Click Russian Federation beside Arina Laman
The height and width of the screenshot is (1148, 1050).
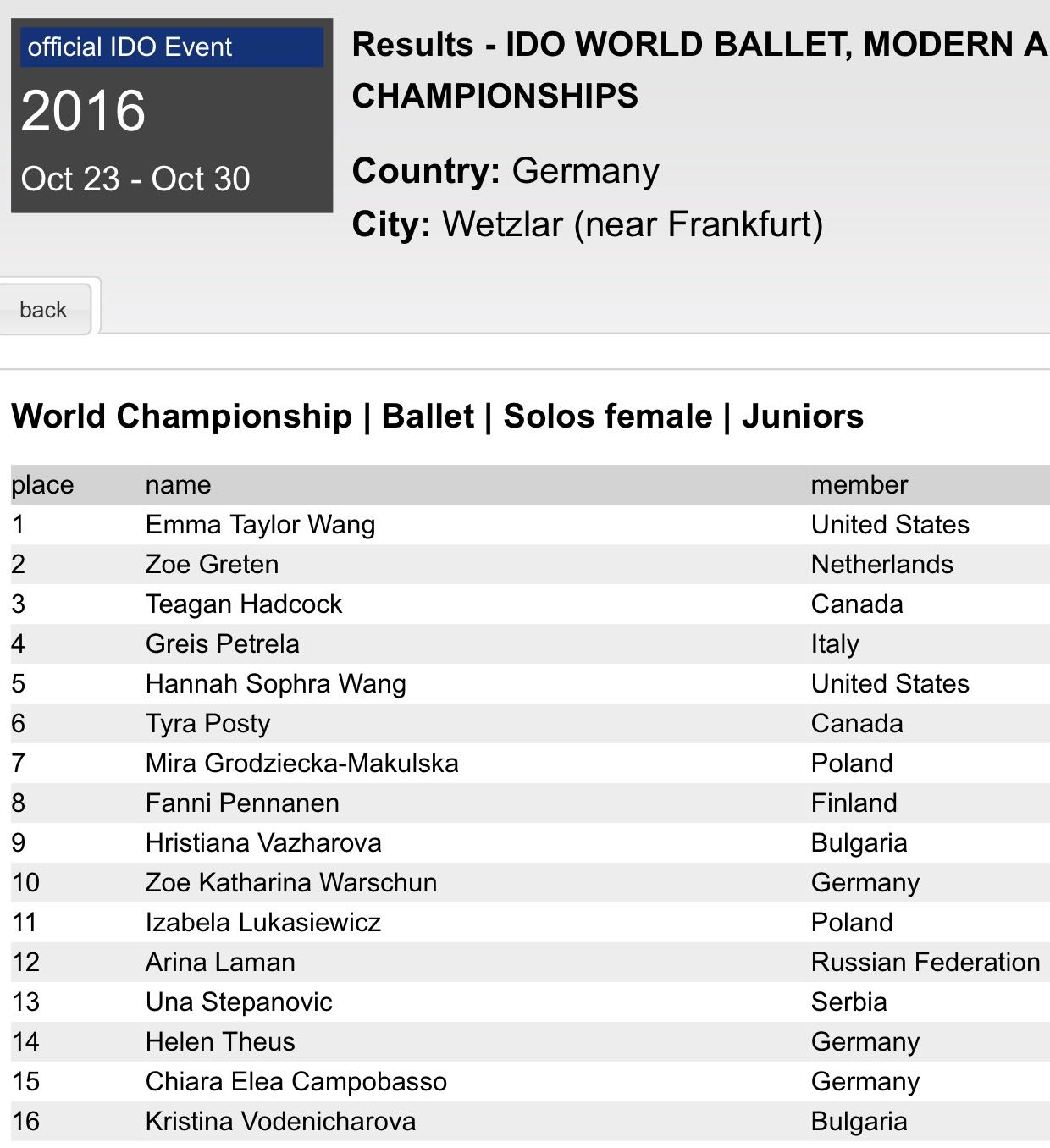coord(925,963)
